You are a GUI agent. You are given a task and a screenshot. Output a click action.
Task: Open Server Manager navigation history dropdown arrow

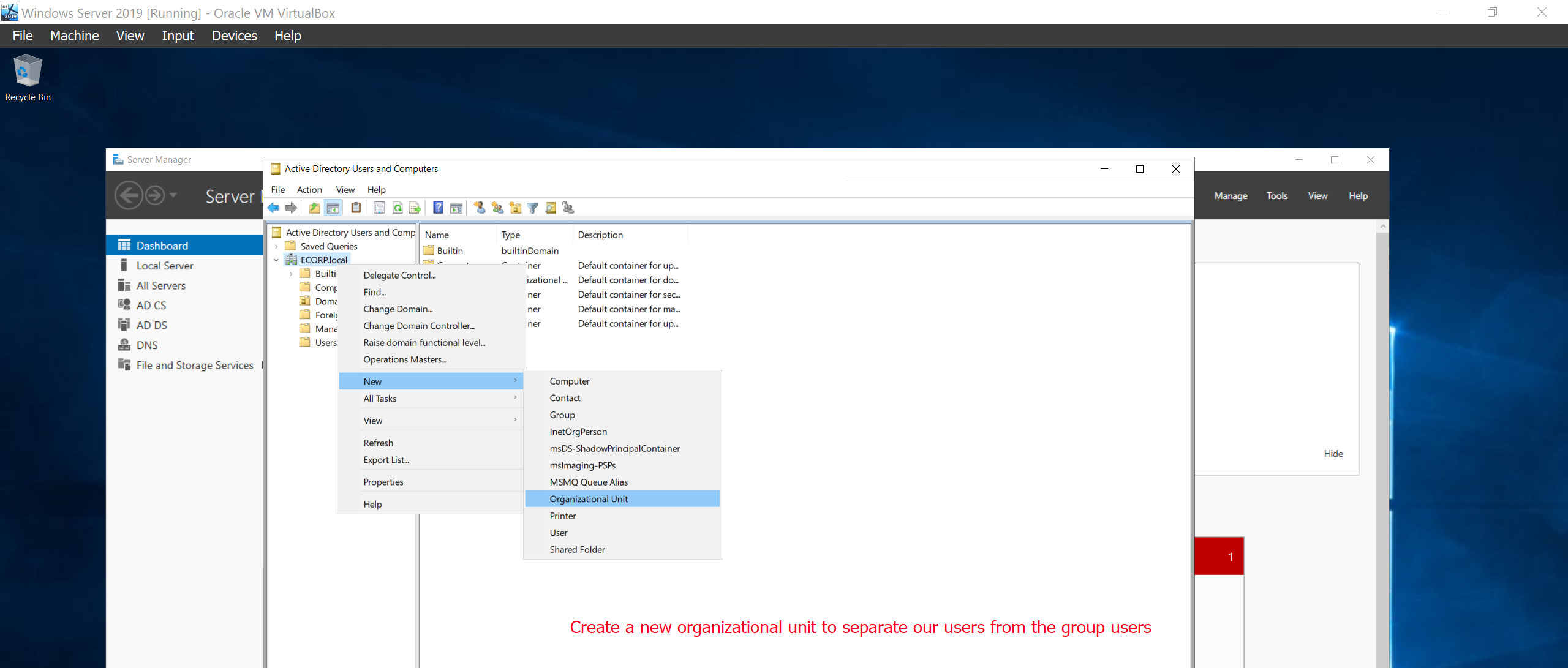[x=173, y=195]
